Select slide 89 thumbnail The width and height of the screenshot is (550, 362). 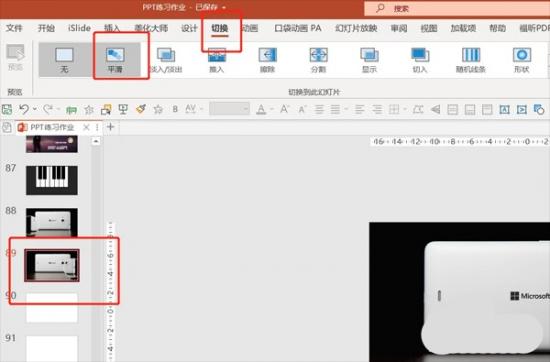[x=52, y=265]
